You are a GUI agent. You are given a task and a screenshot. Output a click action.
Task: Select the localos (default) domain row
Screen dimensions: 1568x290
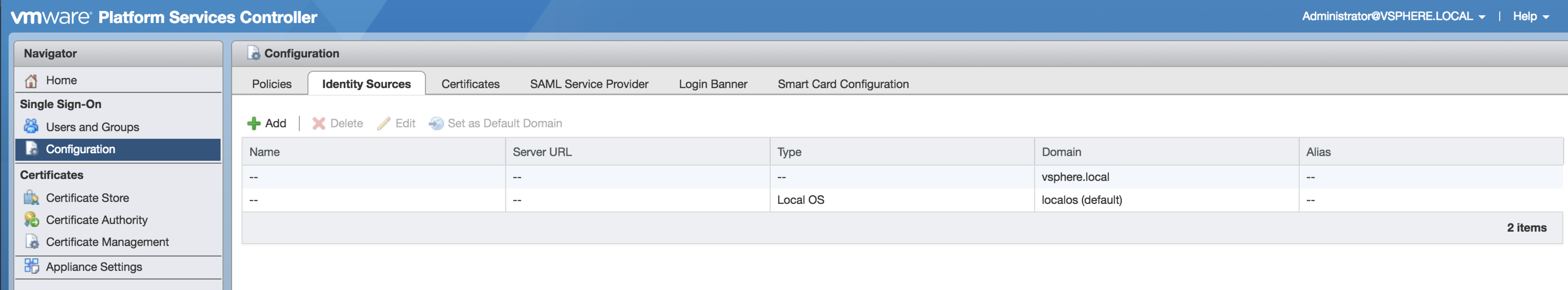[x=1081, y=200]
